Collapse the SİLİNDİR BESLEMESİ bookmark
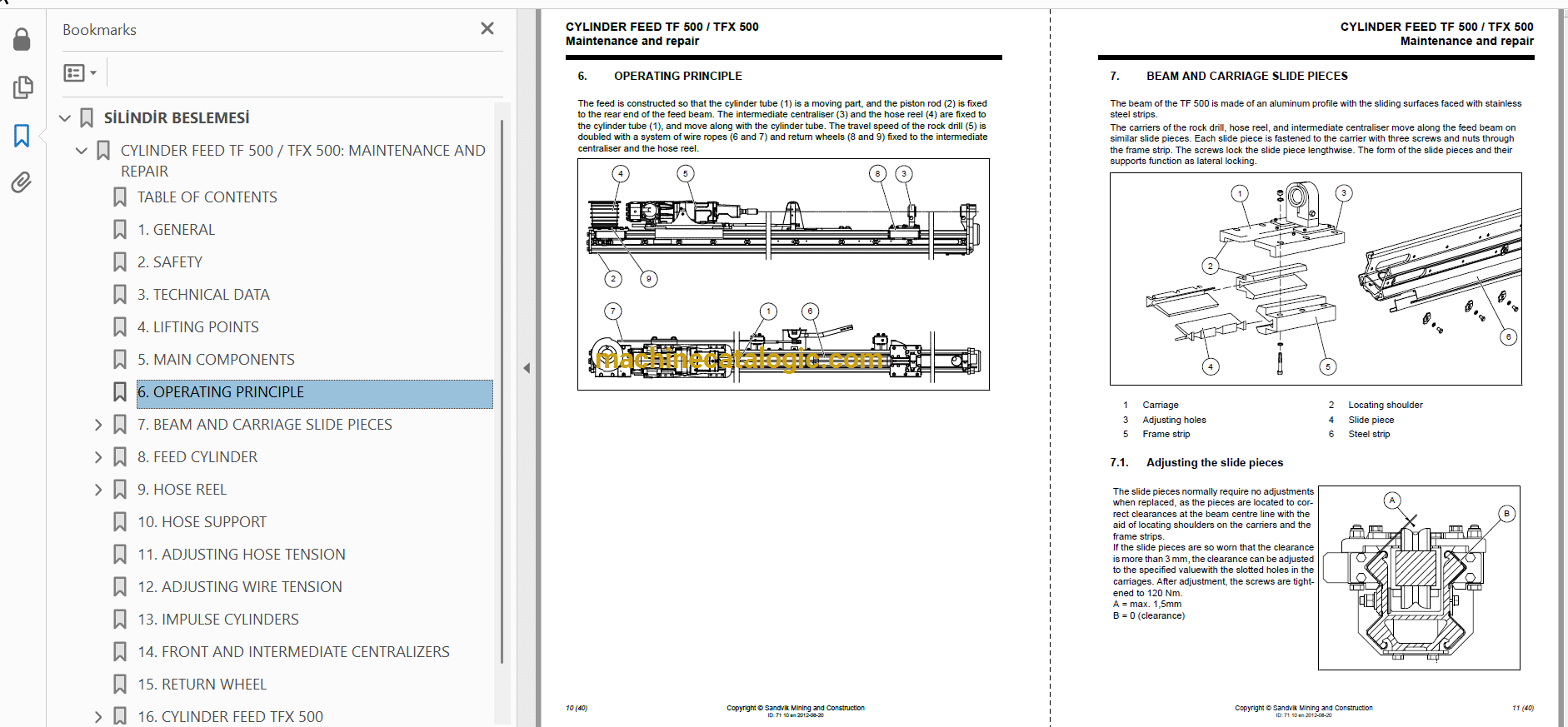 [x=65, y=118]
